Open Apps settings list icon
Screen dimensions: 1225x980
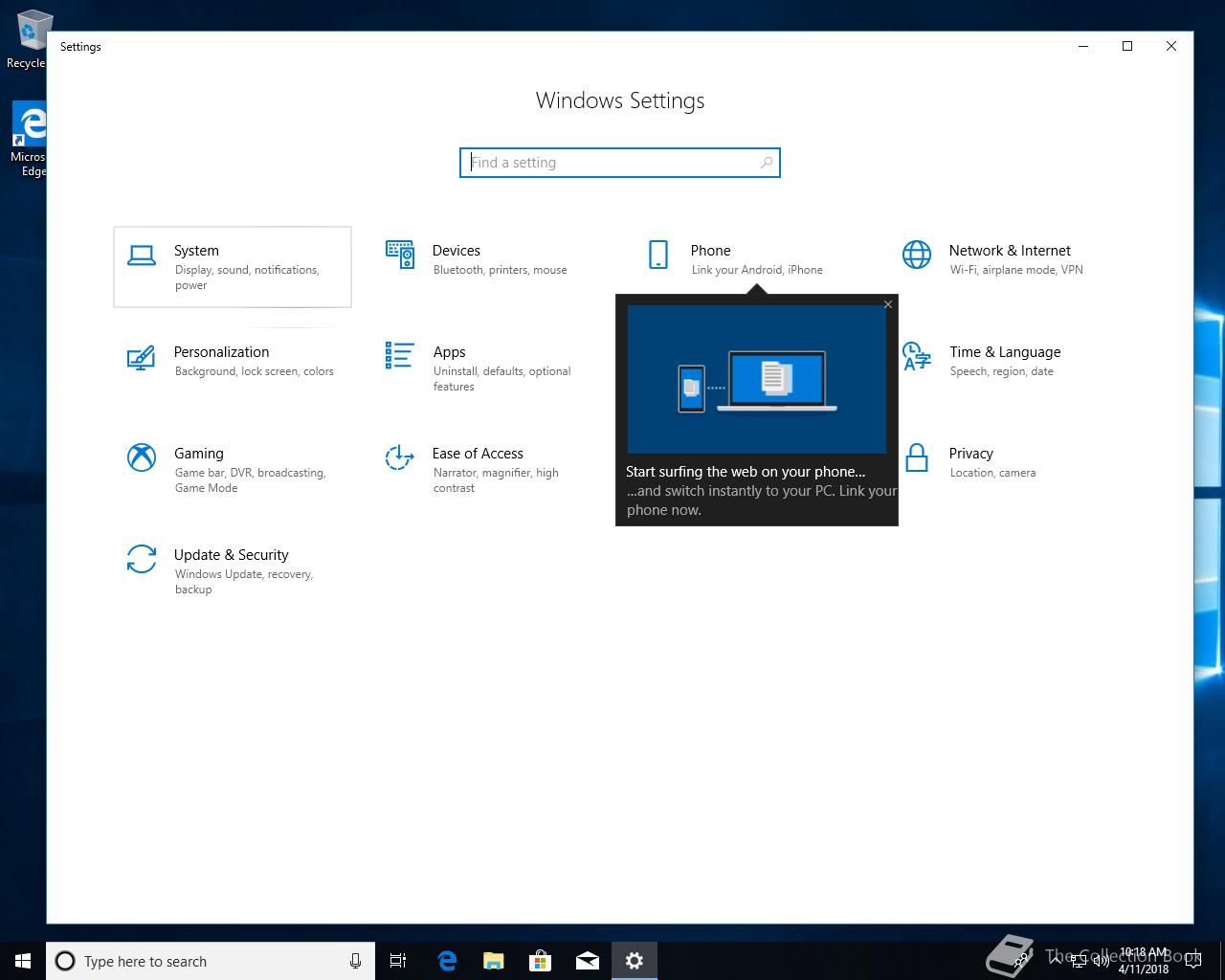click(x=400, y=355)
